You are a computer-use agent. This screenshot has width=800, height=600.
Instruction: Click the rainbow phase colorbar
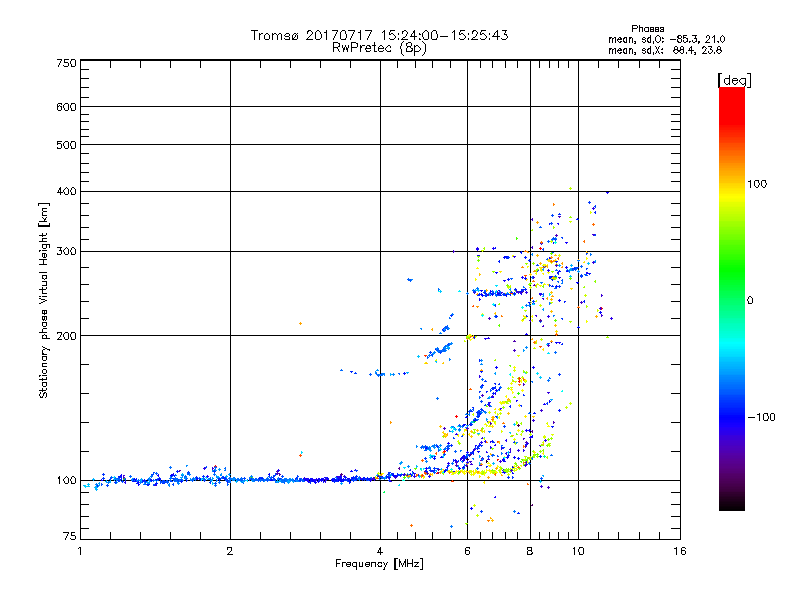732,299
